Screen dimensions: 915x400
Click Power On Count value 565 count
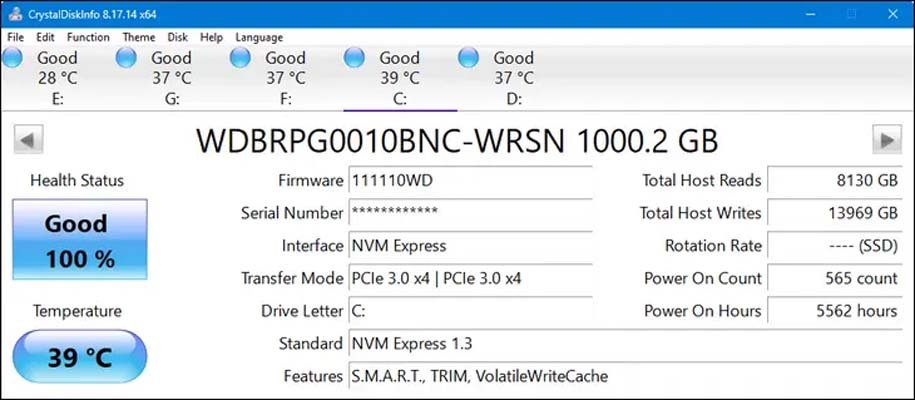click(x=834, y=278)
